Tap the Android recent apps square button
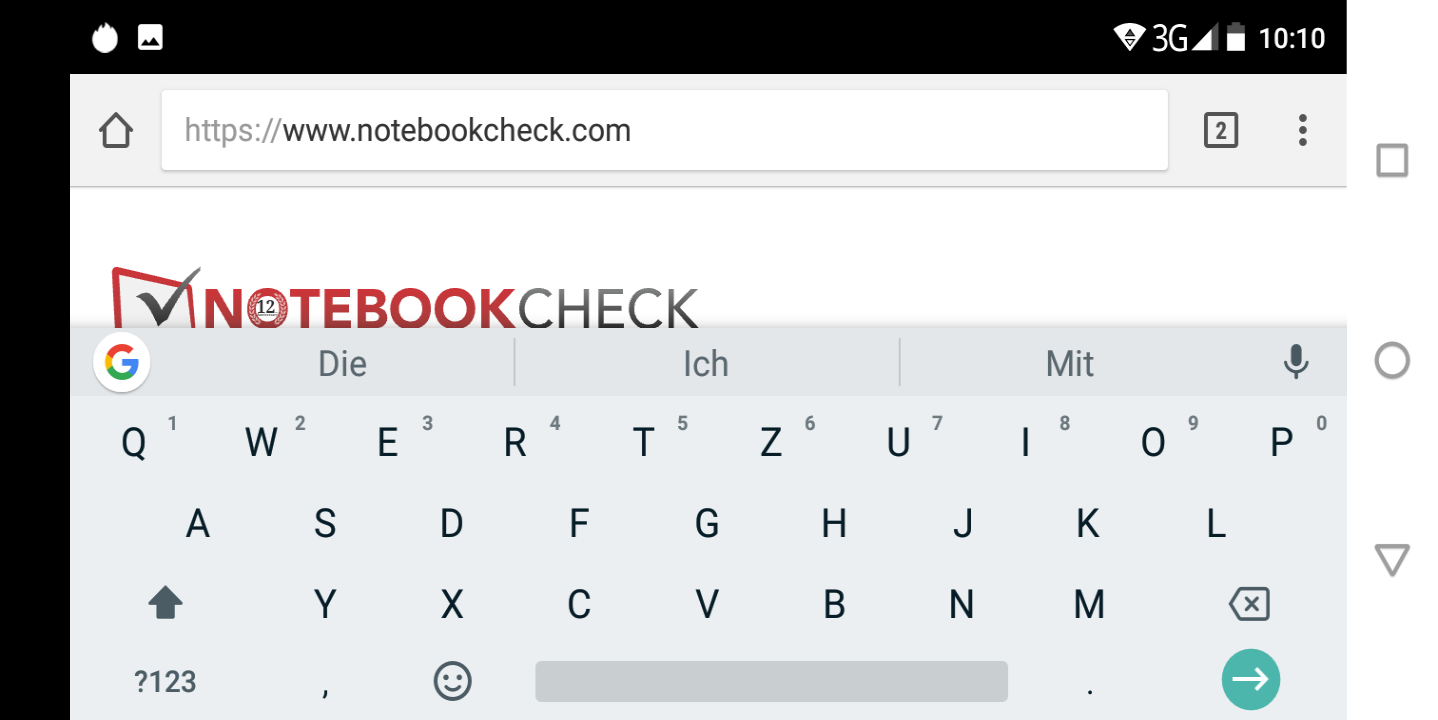This screenshot has width=1438, height=720. 1392,160
